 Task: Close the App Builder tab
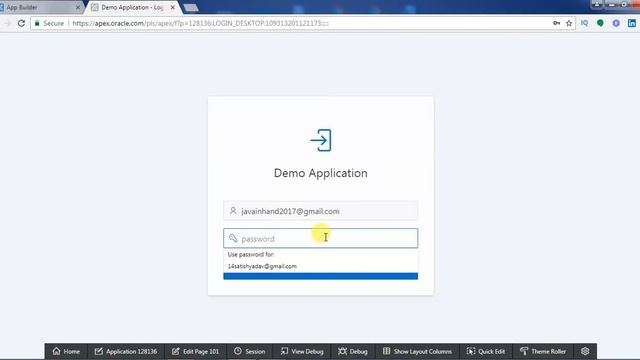tap(78, 7)
